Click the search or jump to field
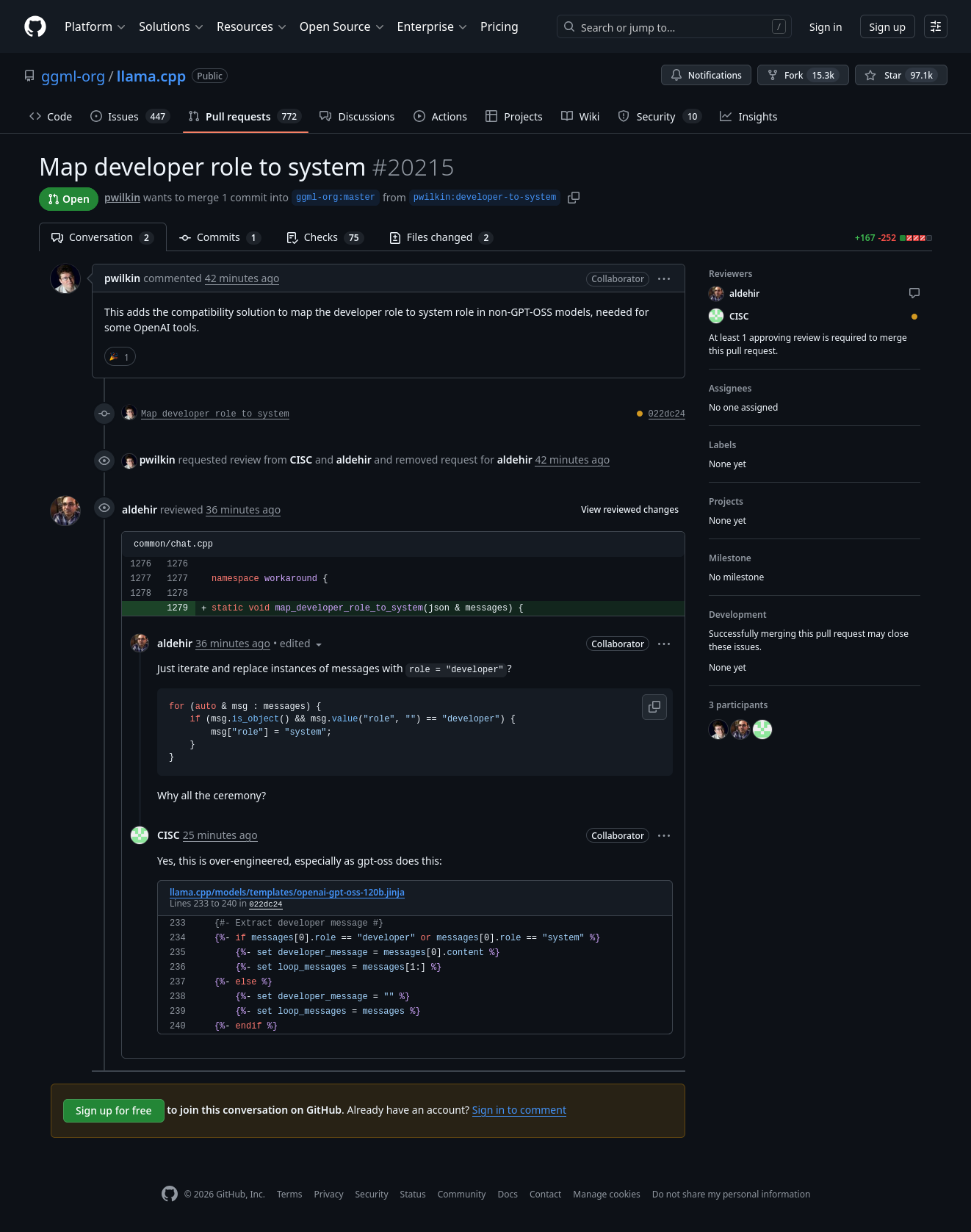The image size is (971, 1232). 674,26
